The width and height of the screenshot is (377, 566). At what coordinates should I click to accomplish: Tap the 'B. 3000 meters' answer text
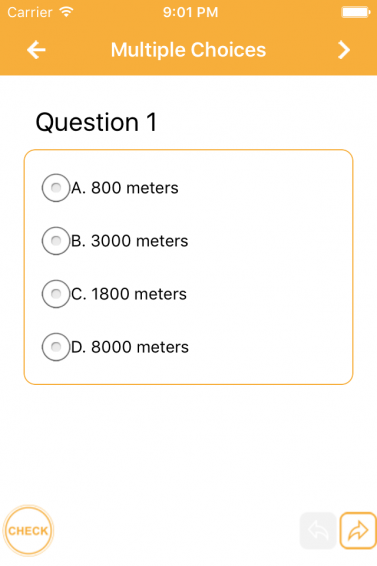pyautogui.click(x=130, y=241)
